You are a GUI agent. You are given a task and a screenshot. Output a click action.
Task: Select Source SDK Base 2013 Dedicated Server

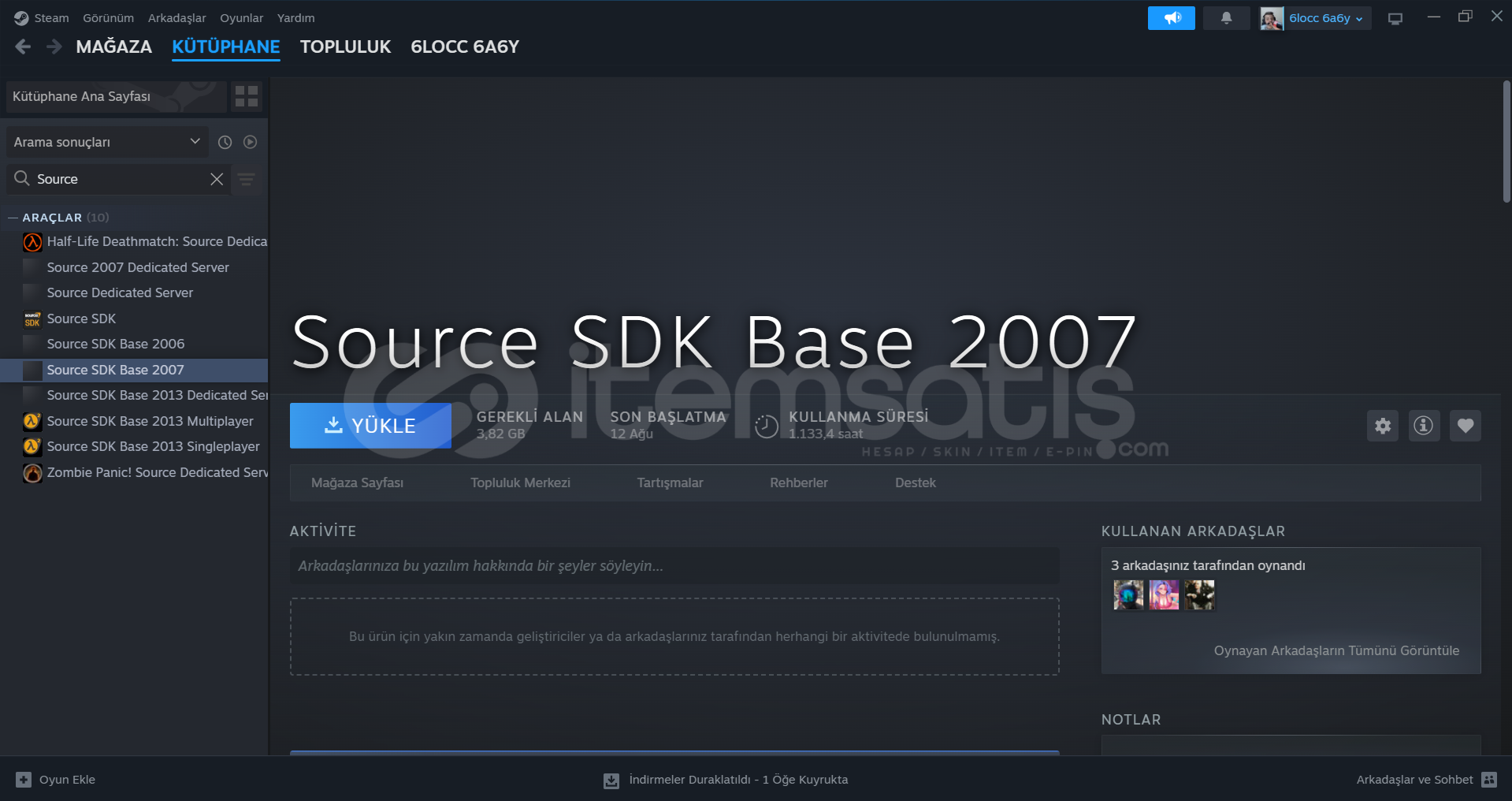click(x=134, y=395)
